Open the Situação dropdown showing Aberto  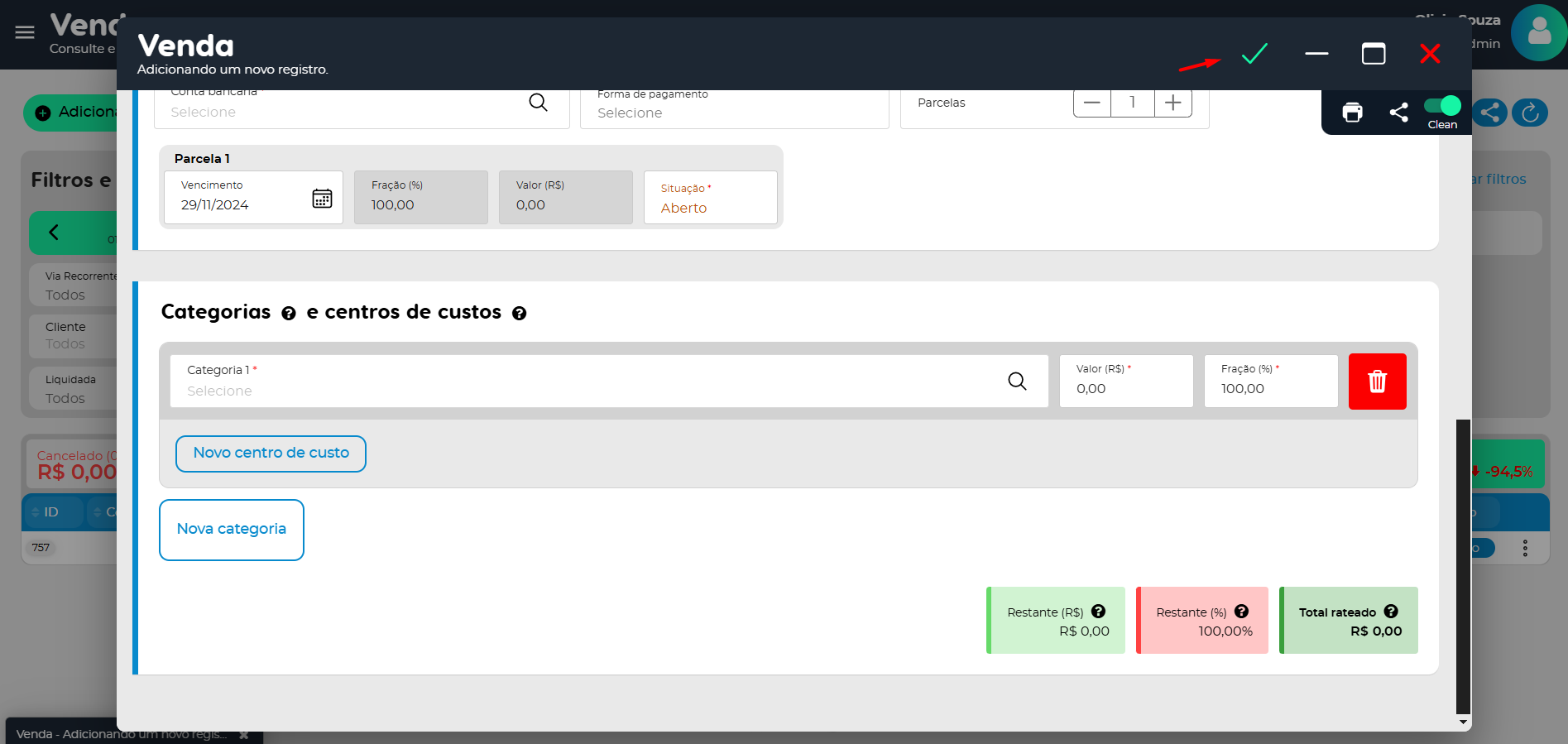[x=710, y=199]
